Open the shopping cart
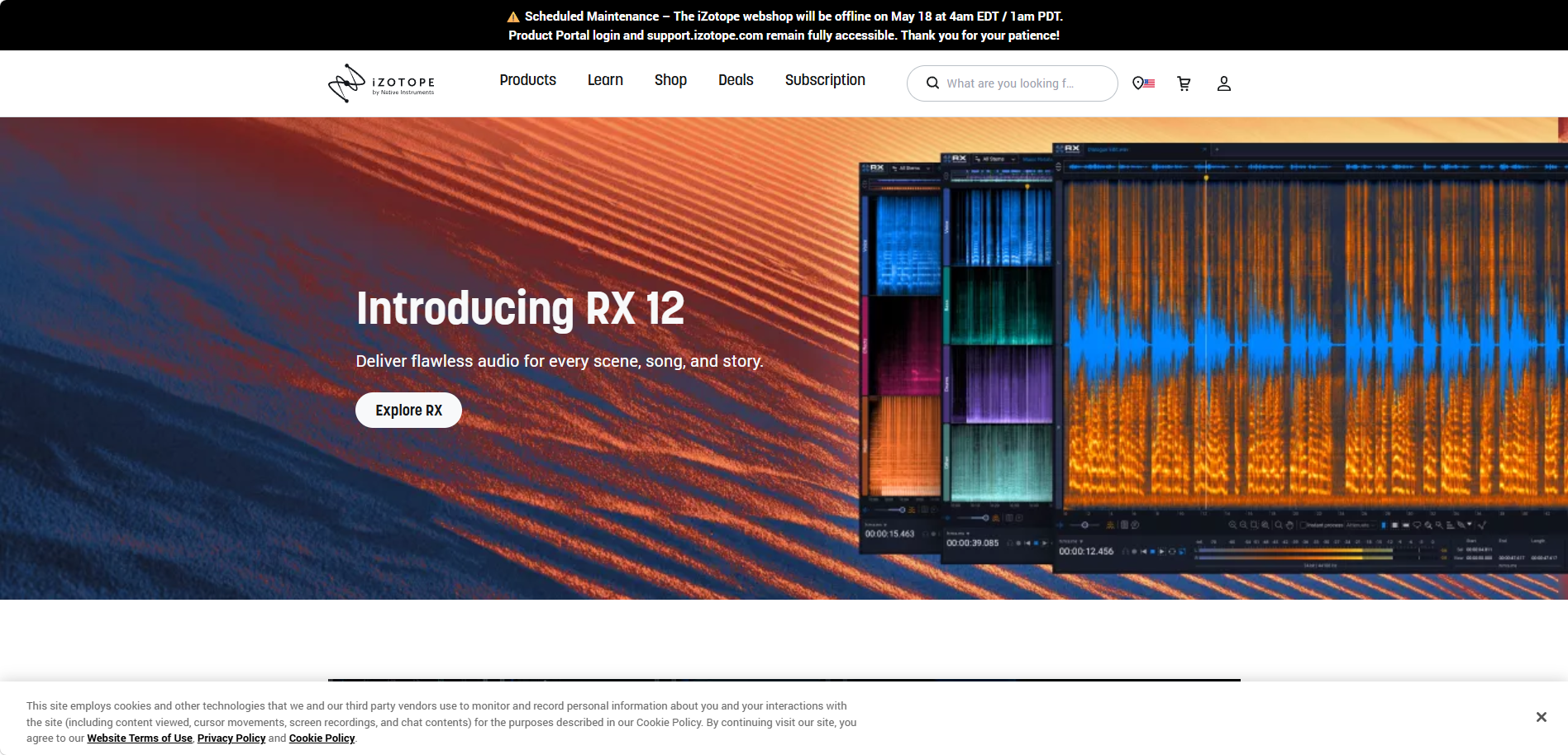1568x755 pixels. 1184,83
